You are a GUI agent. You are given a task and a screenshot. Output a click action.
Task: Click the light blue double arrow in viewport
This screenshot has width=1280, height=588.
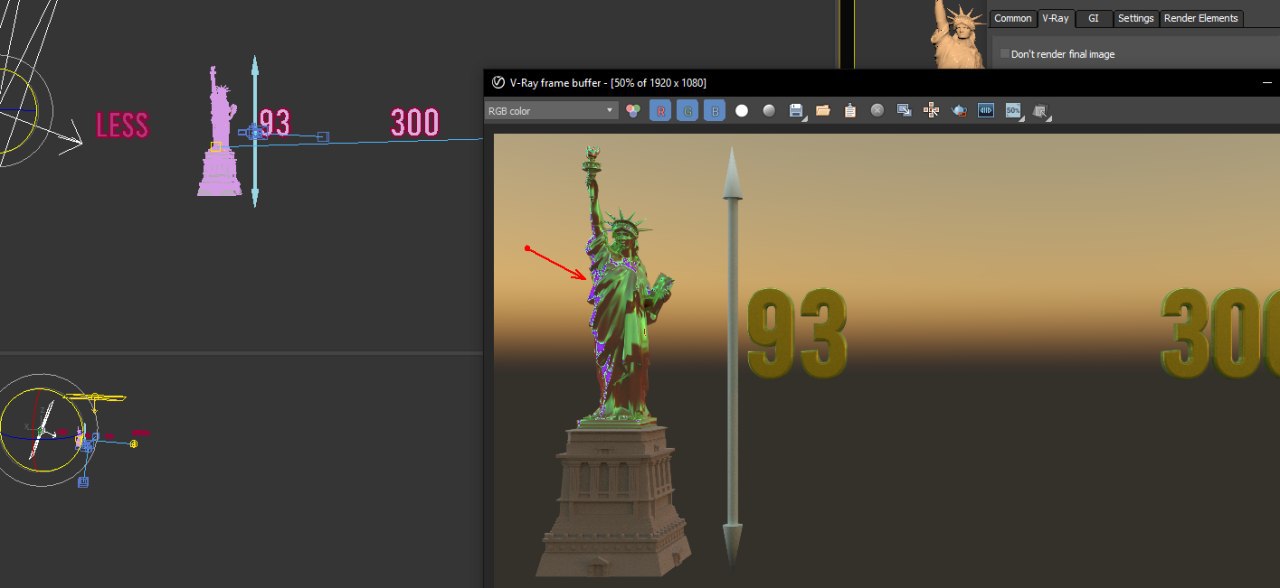[x=255, y=131]
